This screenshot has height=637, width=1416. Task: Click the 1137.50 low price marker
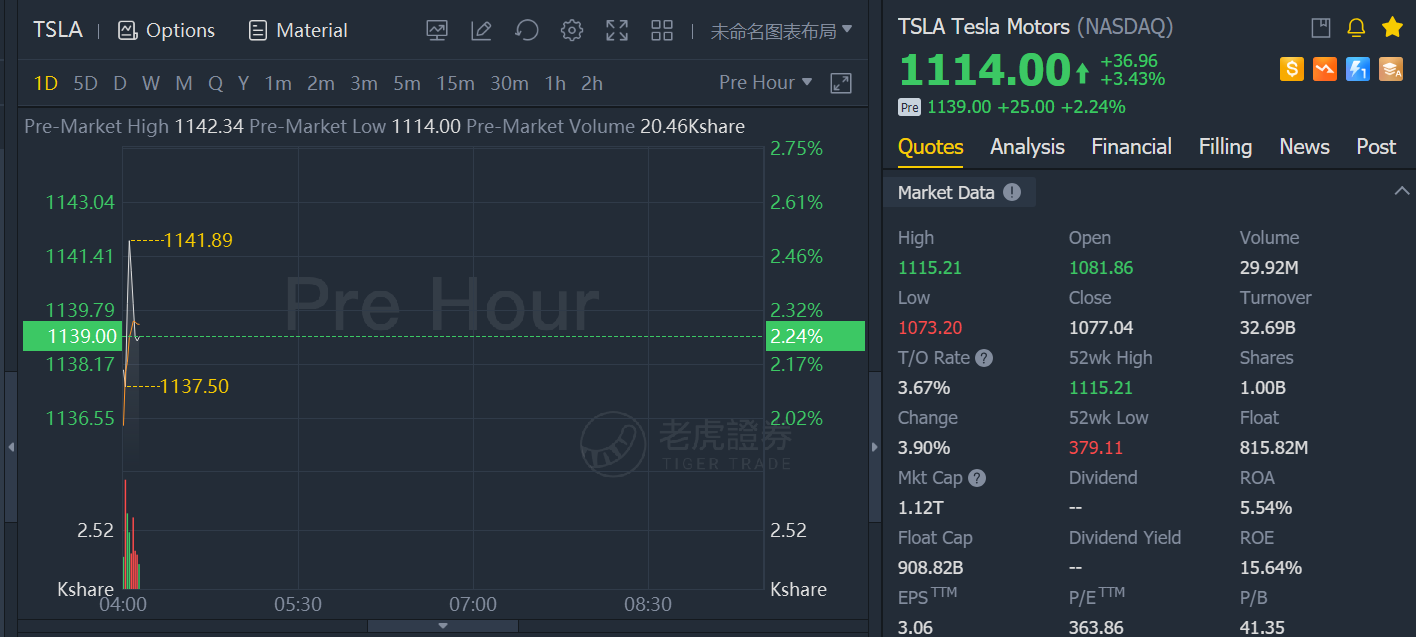pos(195,386)
